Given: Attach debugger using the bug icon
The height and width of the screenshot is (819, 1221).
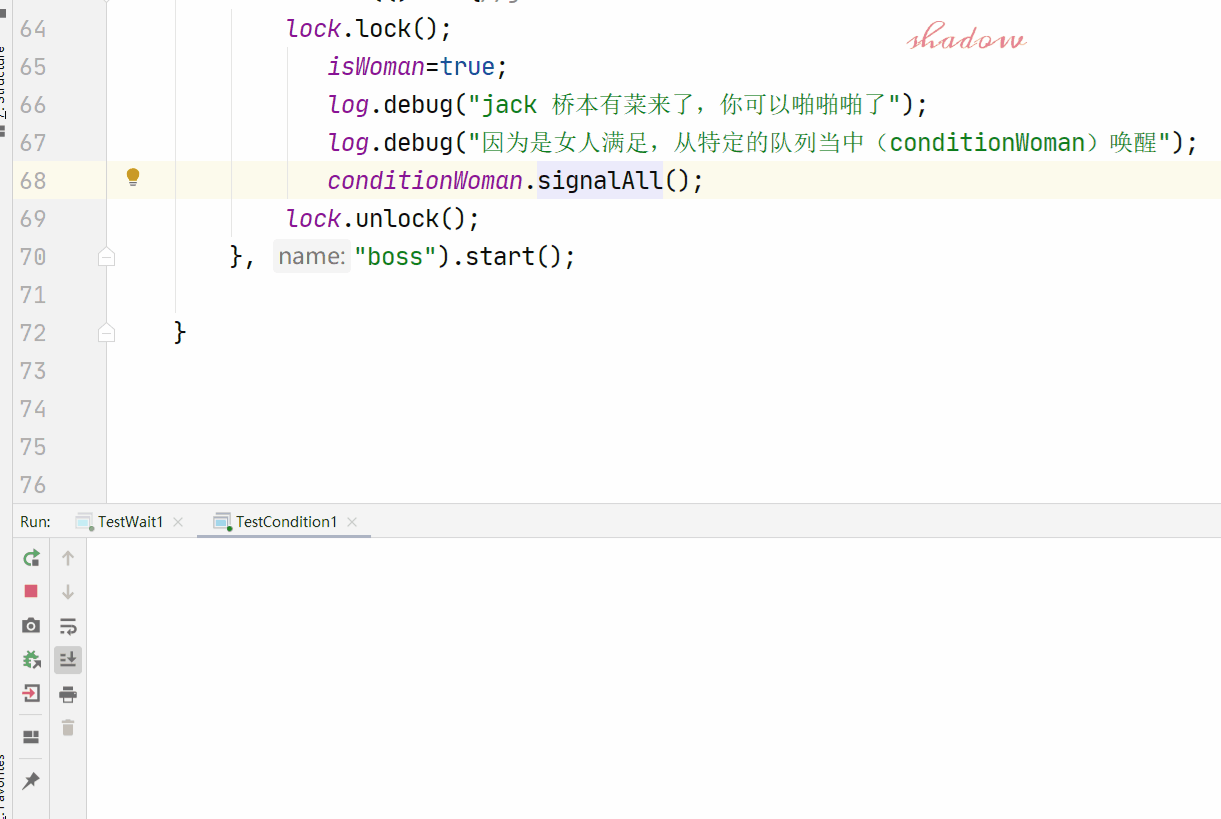Looking at the screenshot, I should [x=31, y=659].
